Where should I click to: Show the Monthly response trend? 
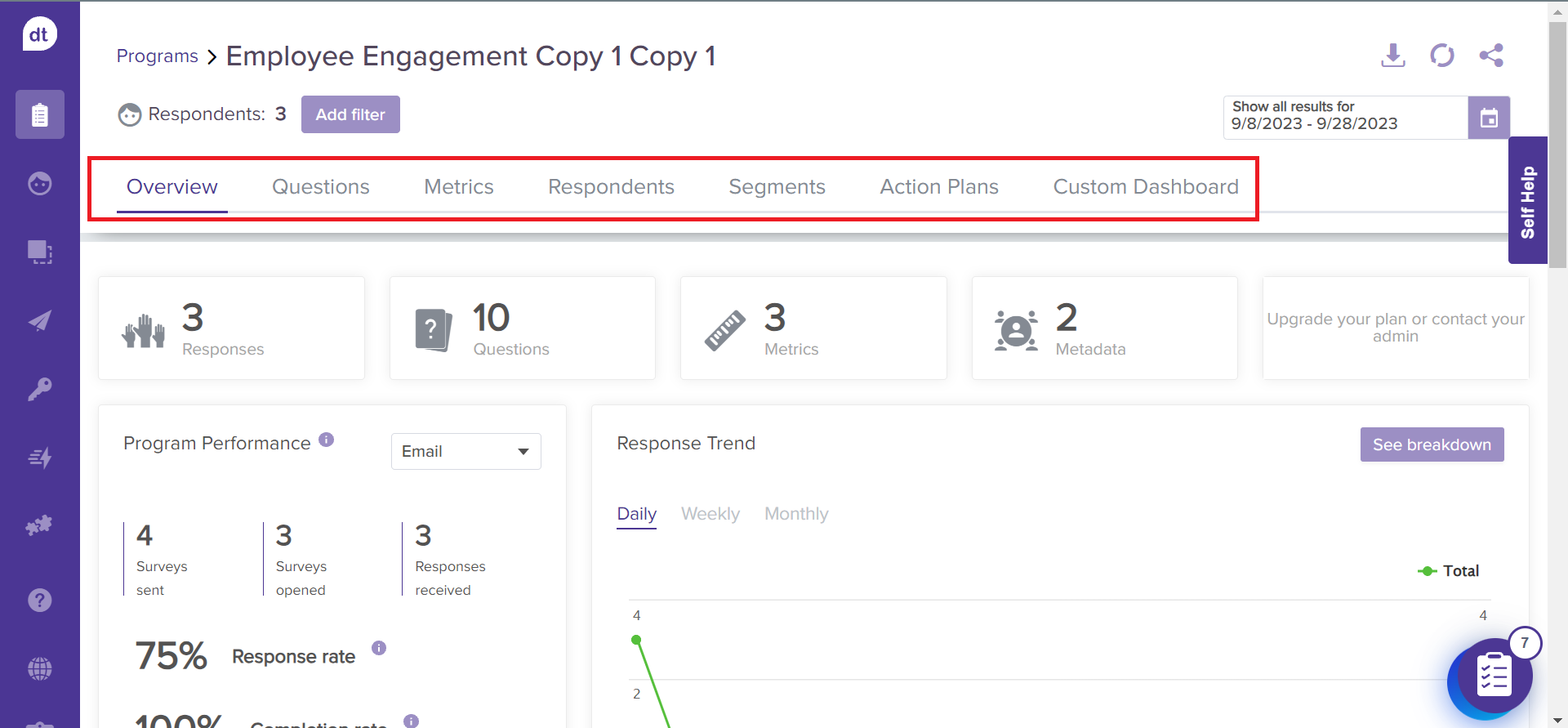pyautogui.click(x=795, y=514)
